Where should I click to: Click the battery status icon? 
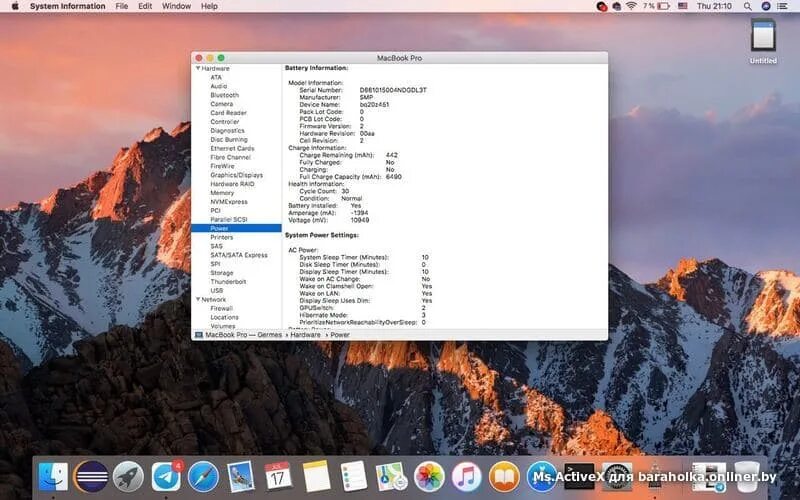coord(663,6)
